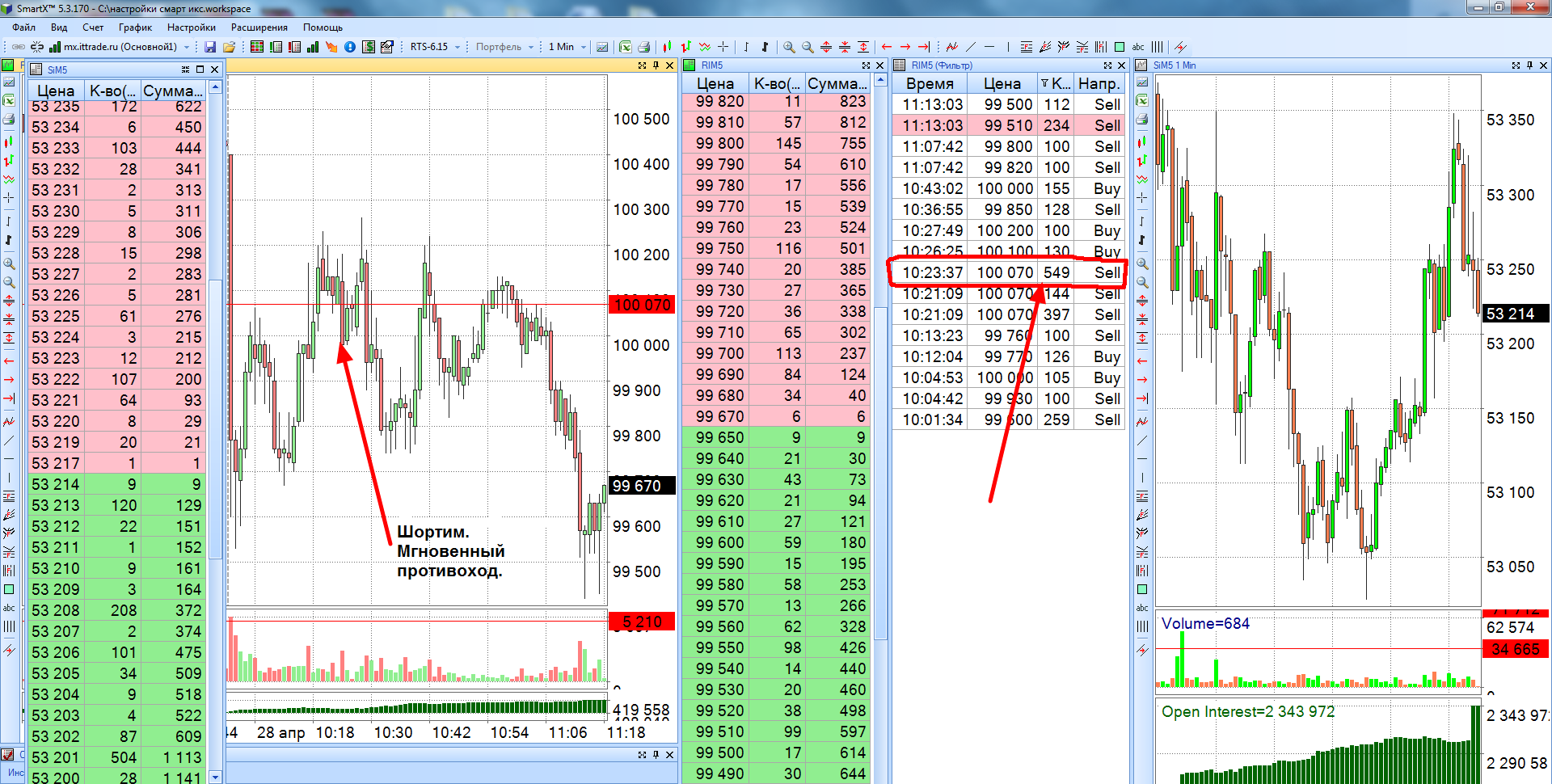Viewport: 1552px width, 784px height.
Task: Click the zoom out magnifier in the top toolbar
Action: (x=808, y=47)
